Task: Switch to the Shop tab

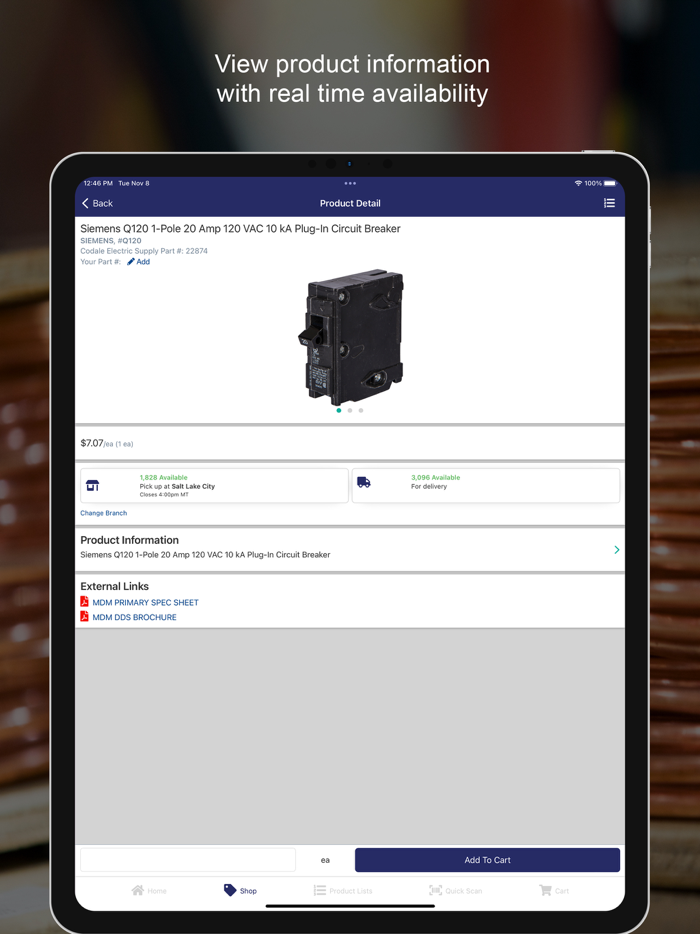Action: [240, 891]
